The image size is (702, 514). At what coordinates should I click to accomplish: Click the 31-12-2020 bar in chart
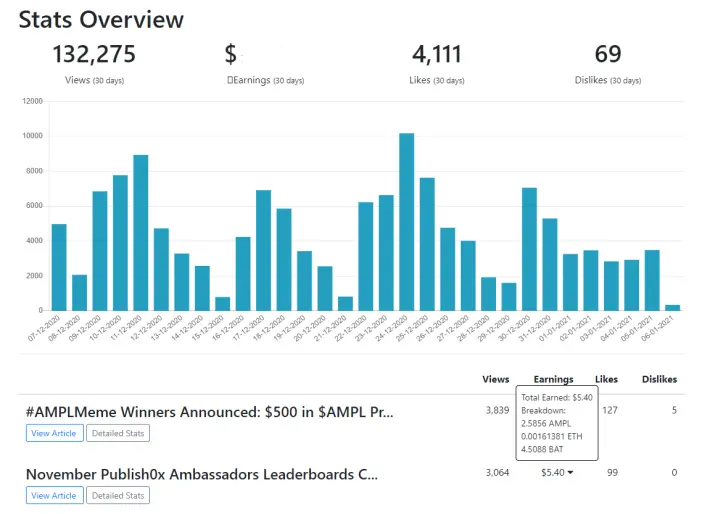click(550, 265)
